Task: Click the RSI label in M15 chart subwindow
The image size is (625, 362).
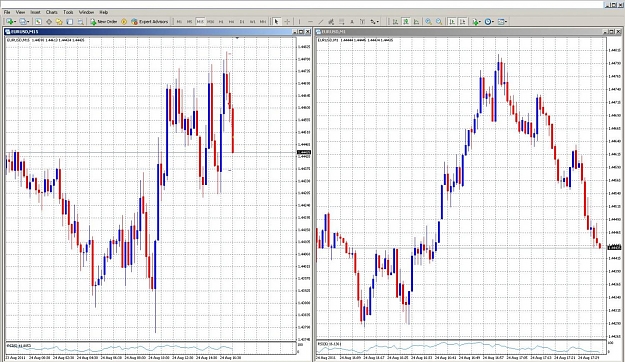Action: coord(19,345)
